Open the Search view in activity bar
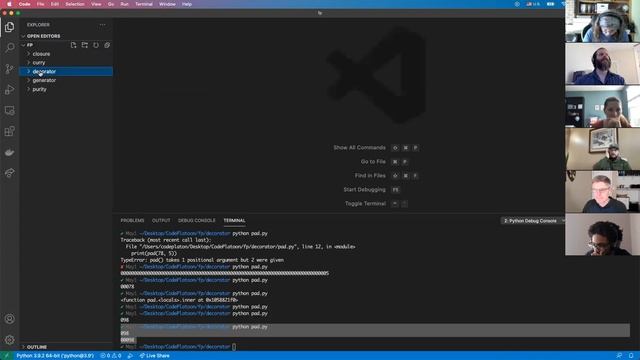 (9, 48)
